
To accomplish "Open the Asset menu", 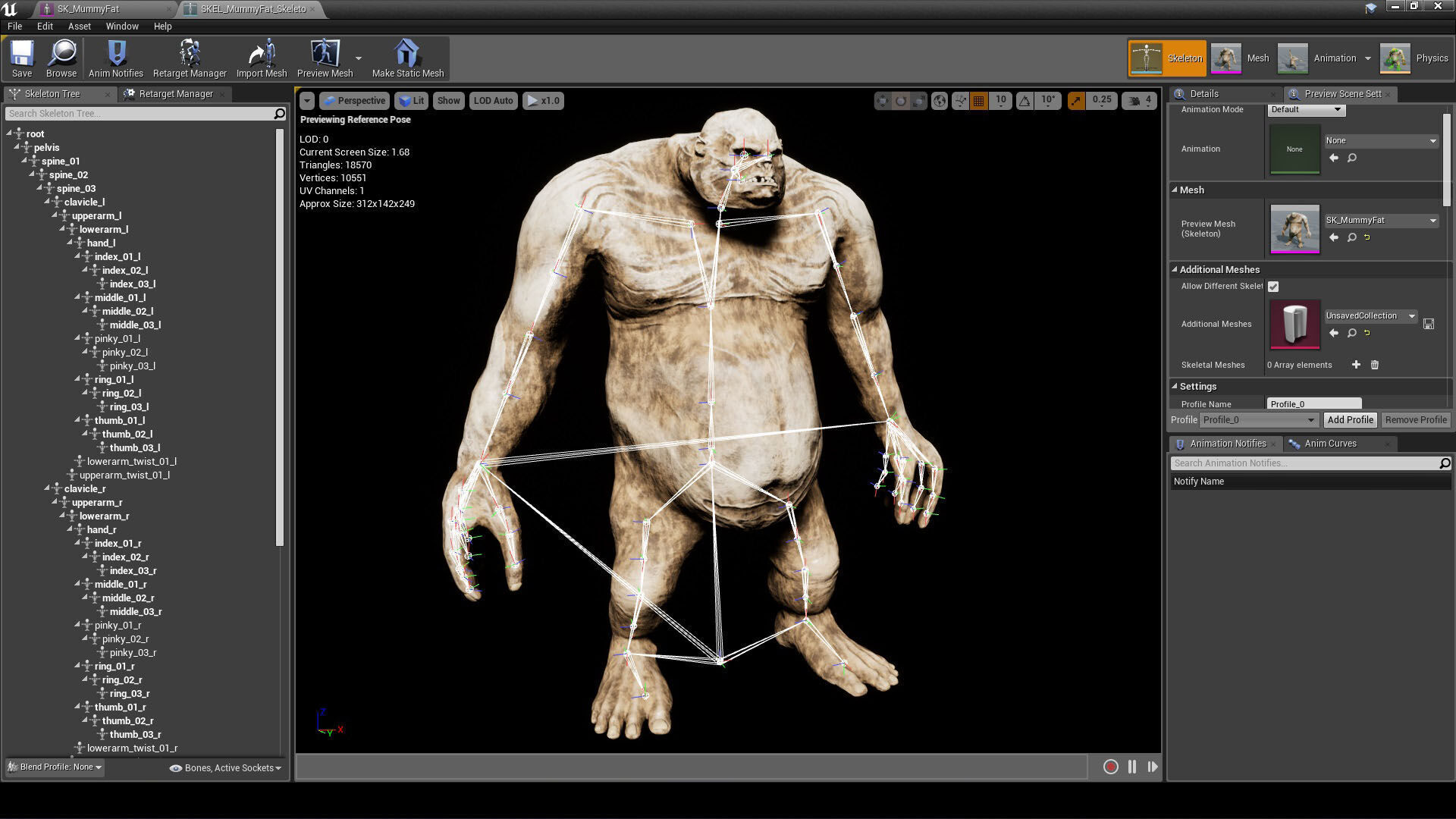I will pos(79,27).
